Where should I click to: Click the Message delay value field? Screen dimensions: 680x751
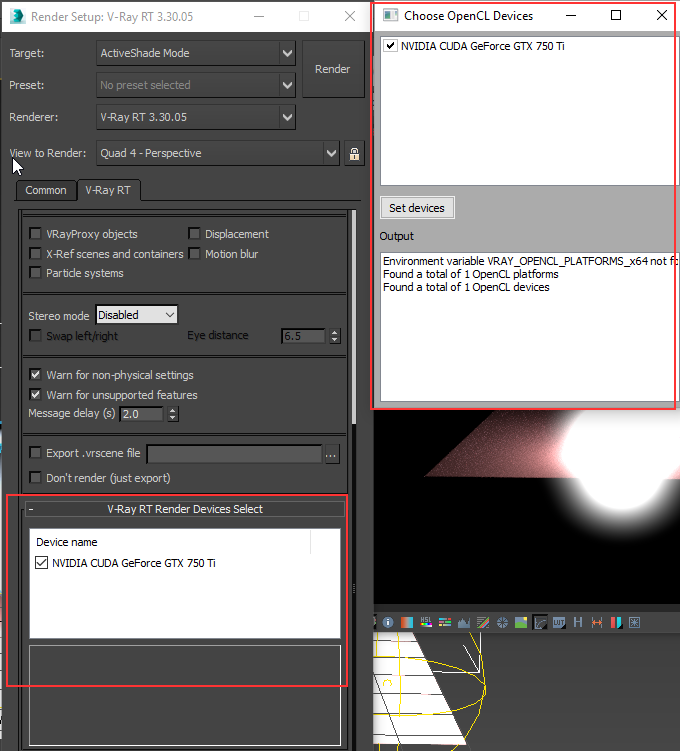[142, 414]
